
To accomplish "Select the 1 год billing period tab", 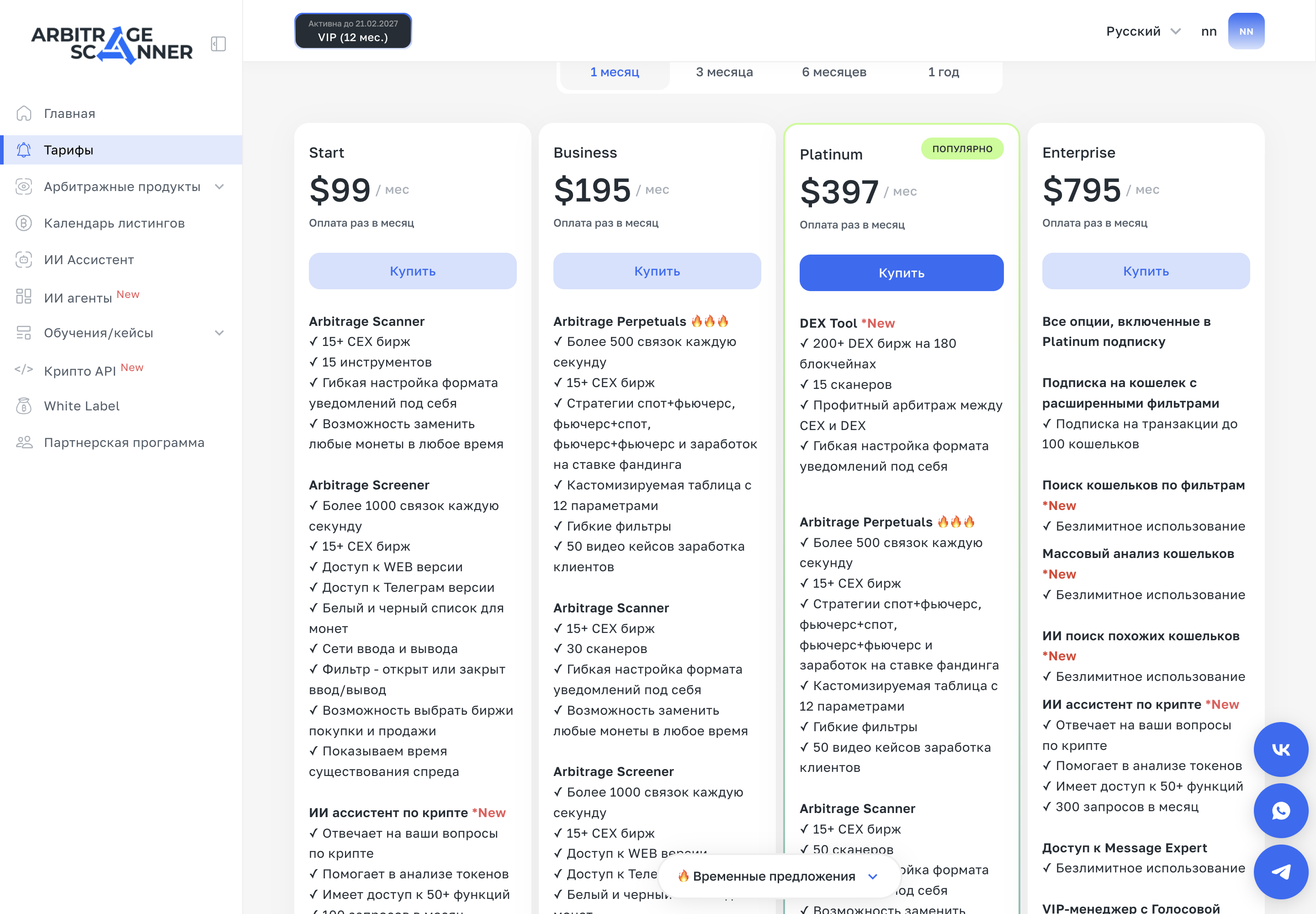I will (943, 72).
